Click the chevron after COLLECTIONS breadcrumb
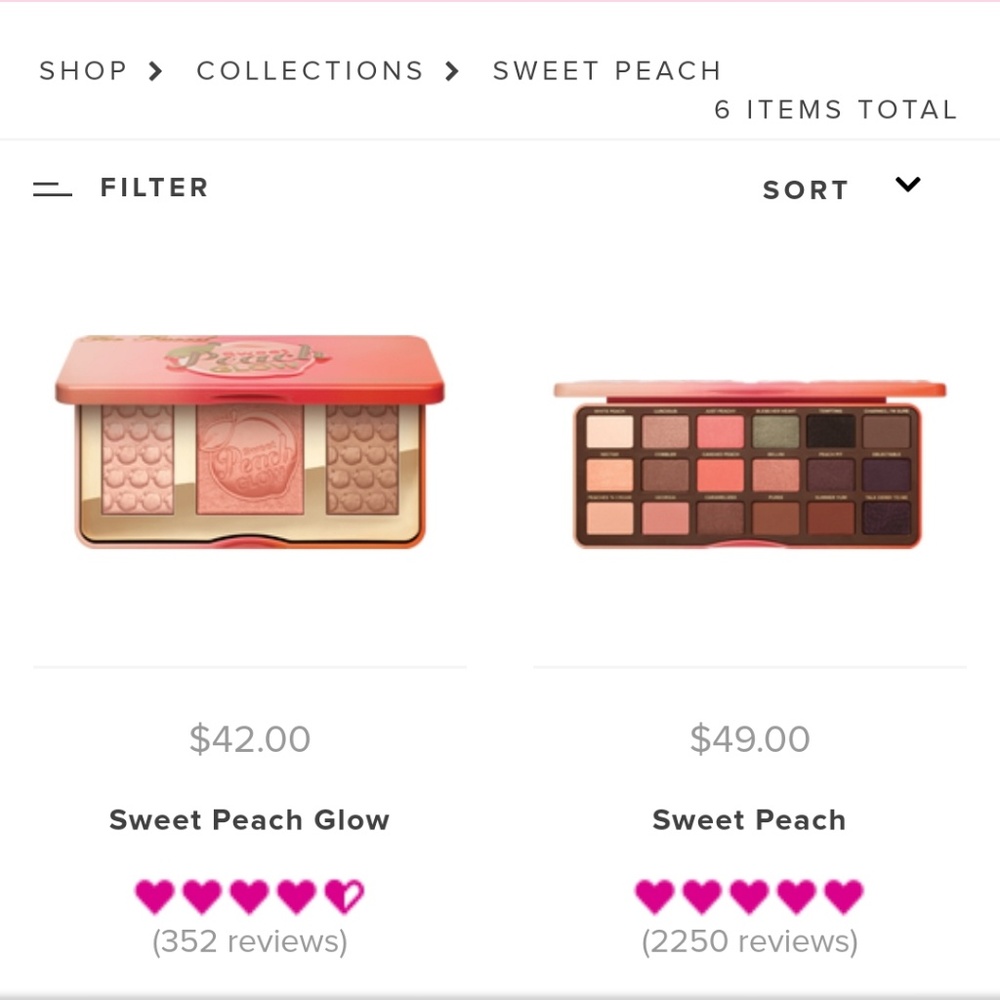 coord(452,70)
